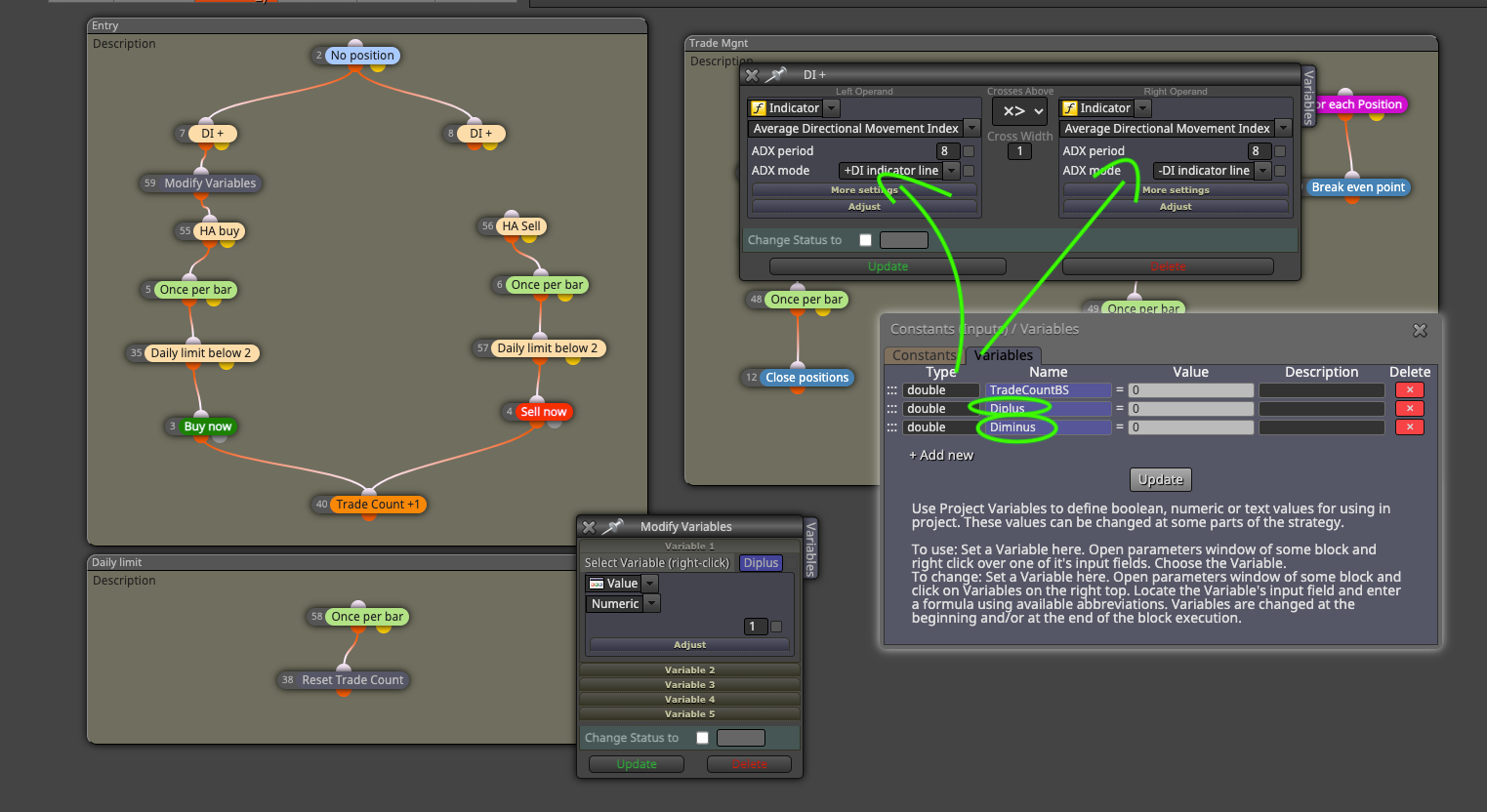Expand Variable 3 section
Screen dimensions: 1487x812
point(689,685)
